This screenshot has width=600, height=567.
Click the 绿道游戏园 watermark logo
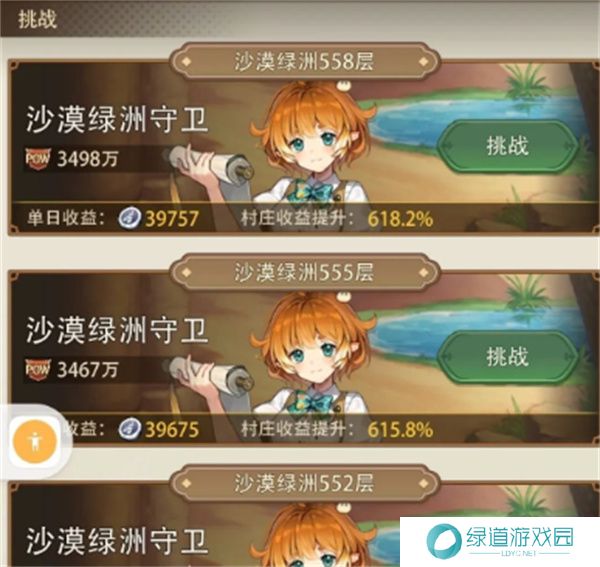point(500,541)
